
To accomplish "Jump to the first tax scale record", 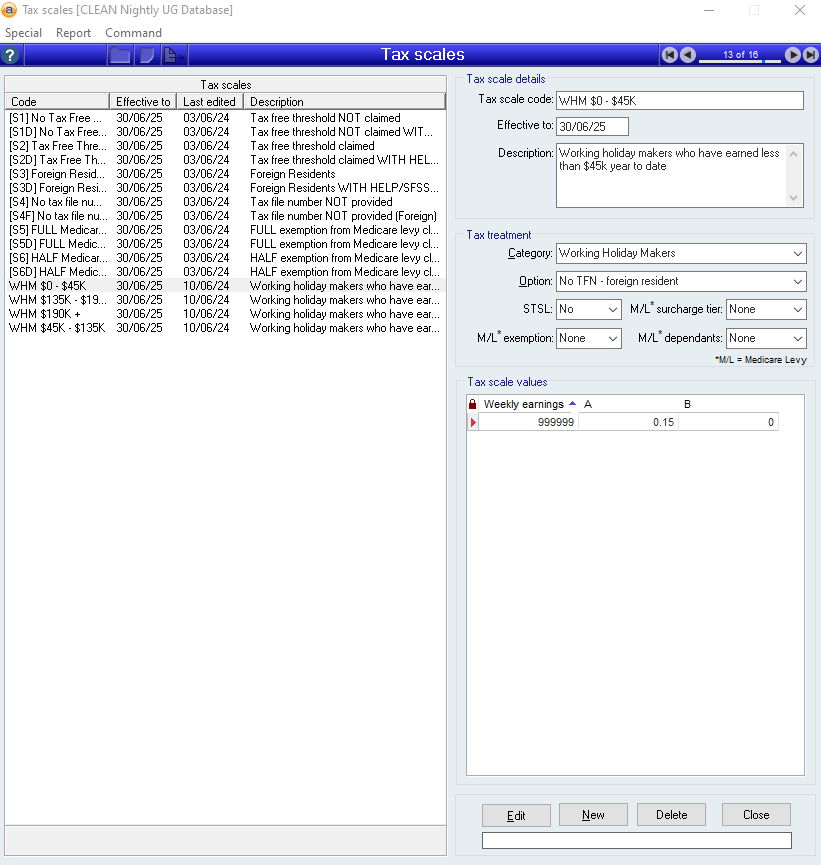I will tap(670, 55).
